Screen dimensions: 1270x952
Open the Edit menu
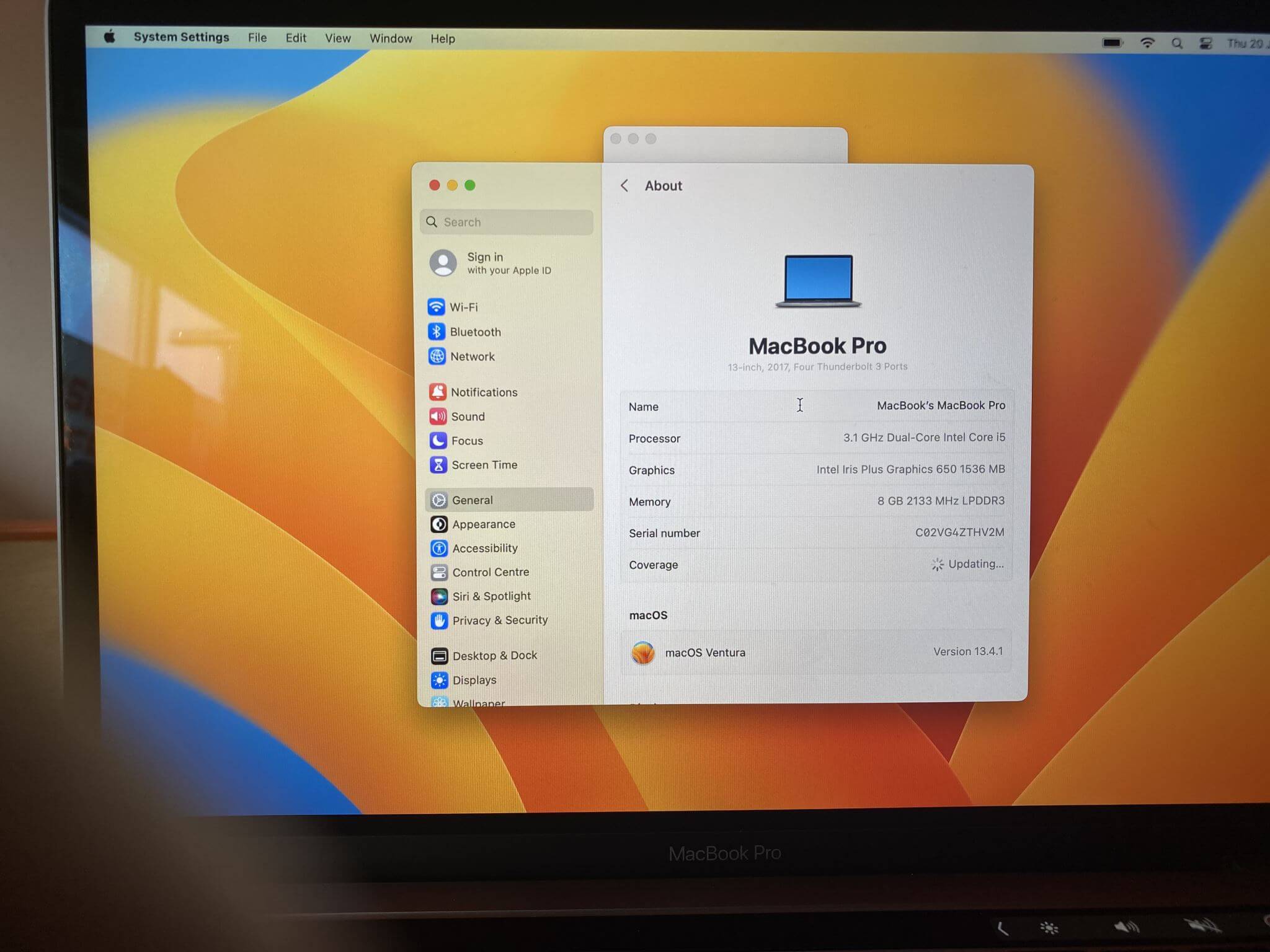[296, 38]
